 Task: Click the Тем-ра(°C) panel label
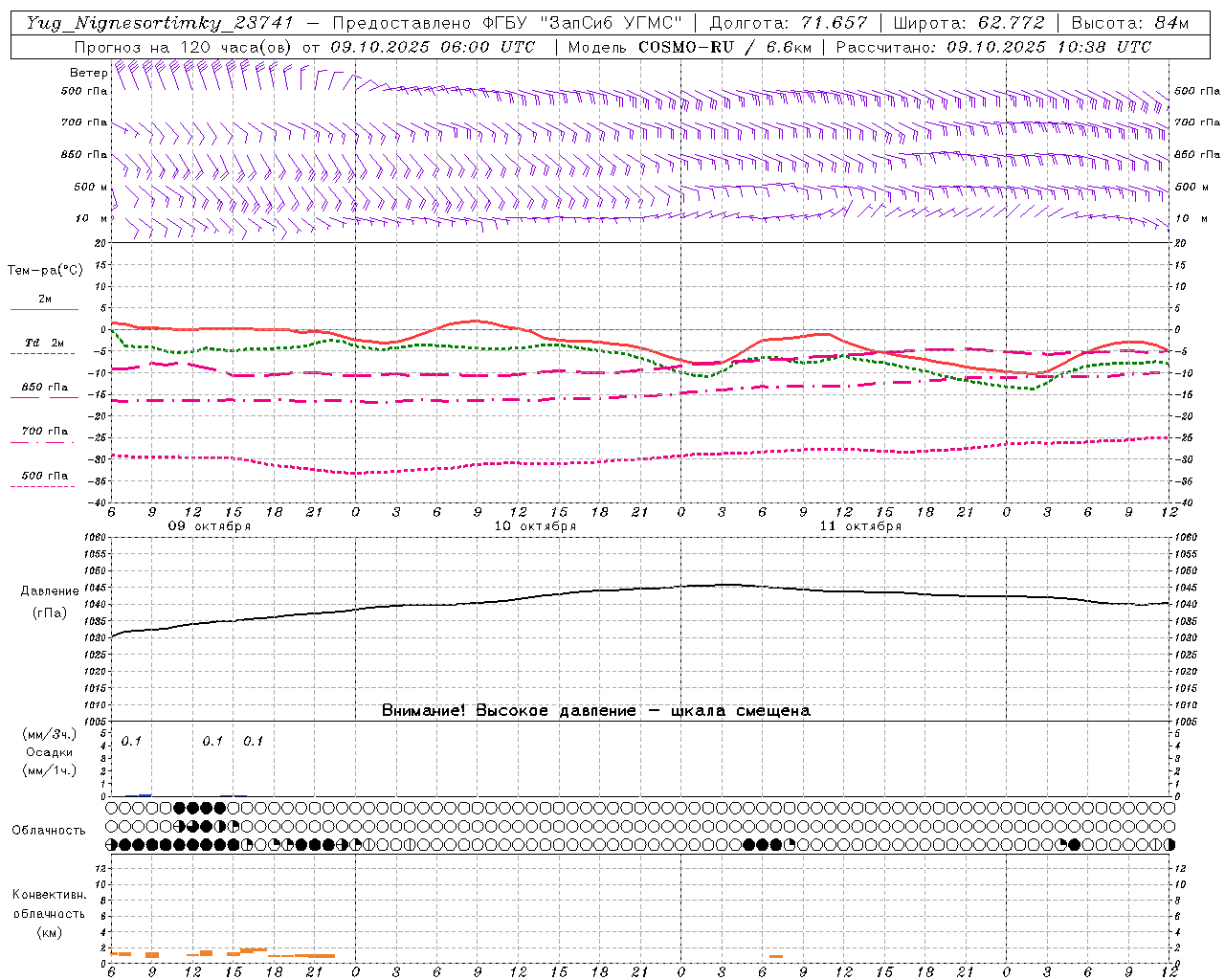click(x=45, y=271)
